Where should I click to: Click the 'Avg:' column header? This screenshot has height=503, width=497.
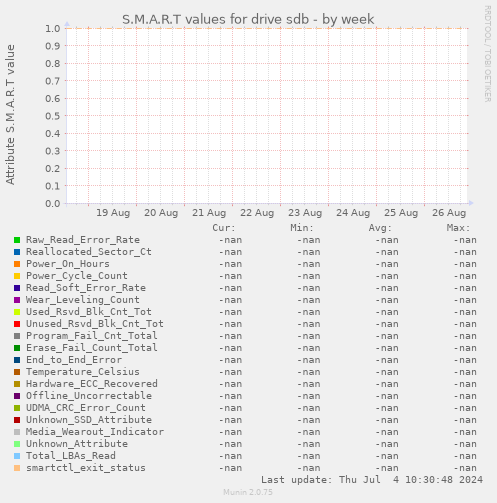click(x=380, y=228)
